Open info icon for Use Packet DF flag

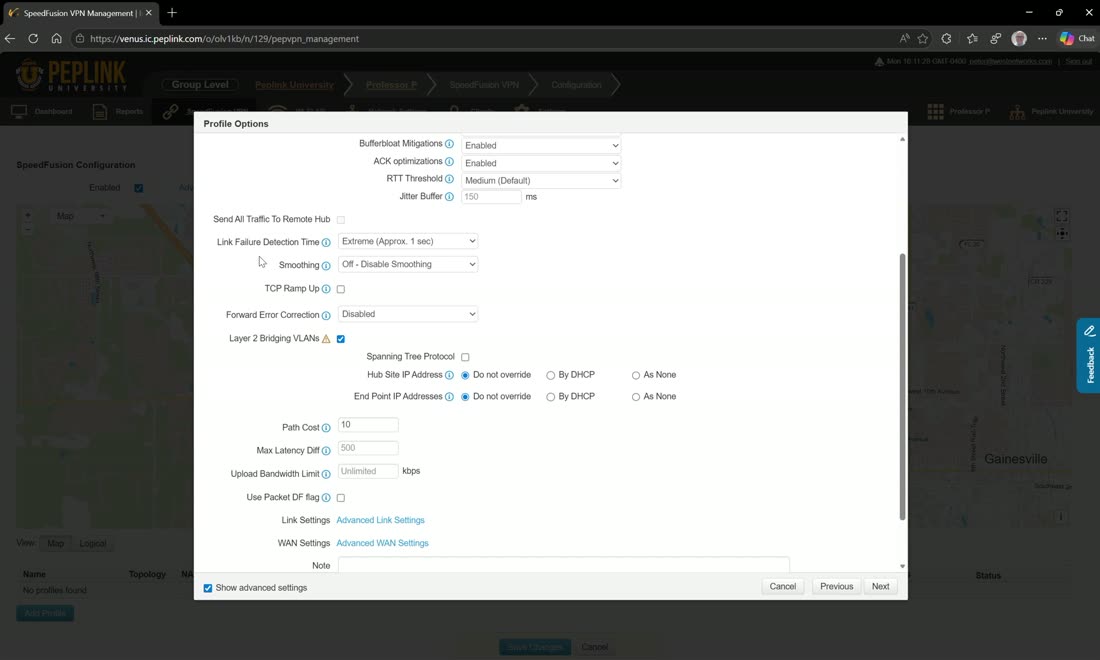pos(326,497)
